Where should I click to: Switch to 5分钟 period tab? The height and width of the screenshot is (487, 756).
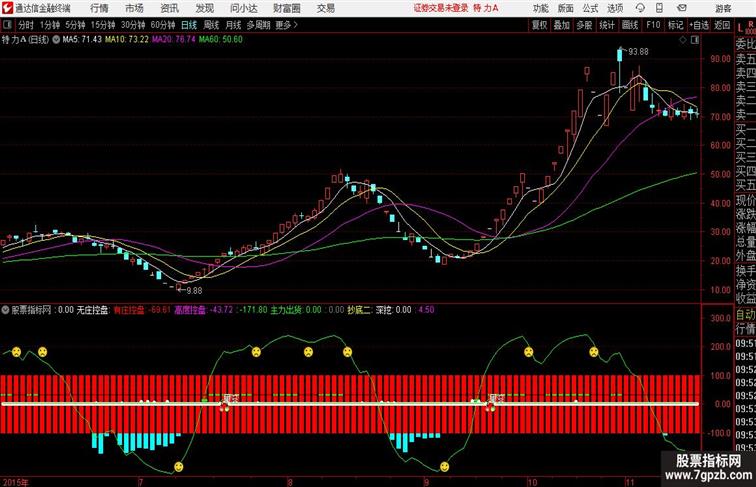coord(75,25)
